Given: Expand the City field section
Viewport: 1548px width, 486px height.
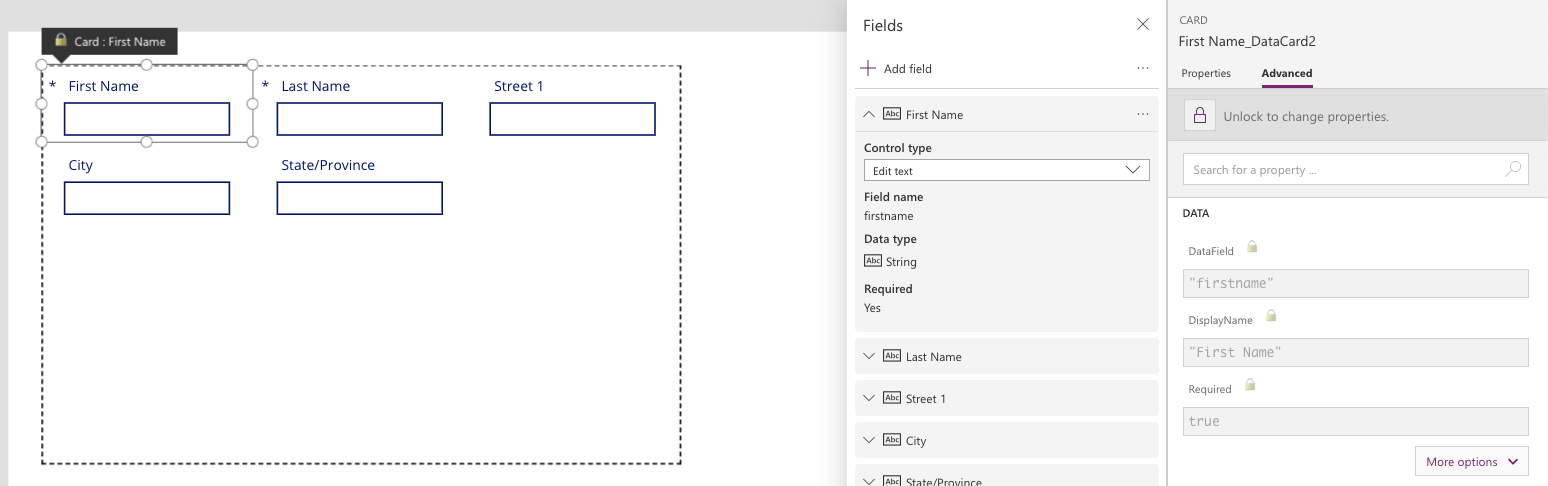Looking at the screenshot, I should point(869,440).
